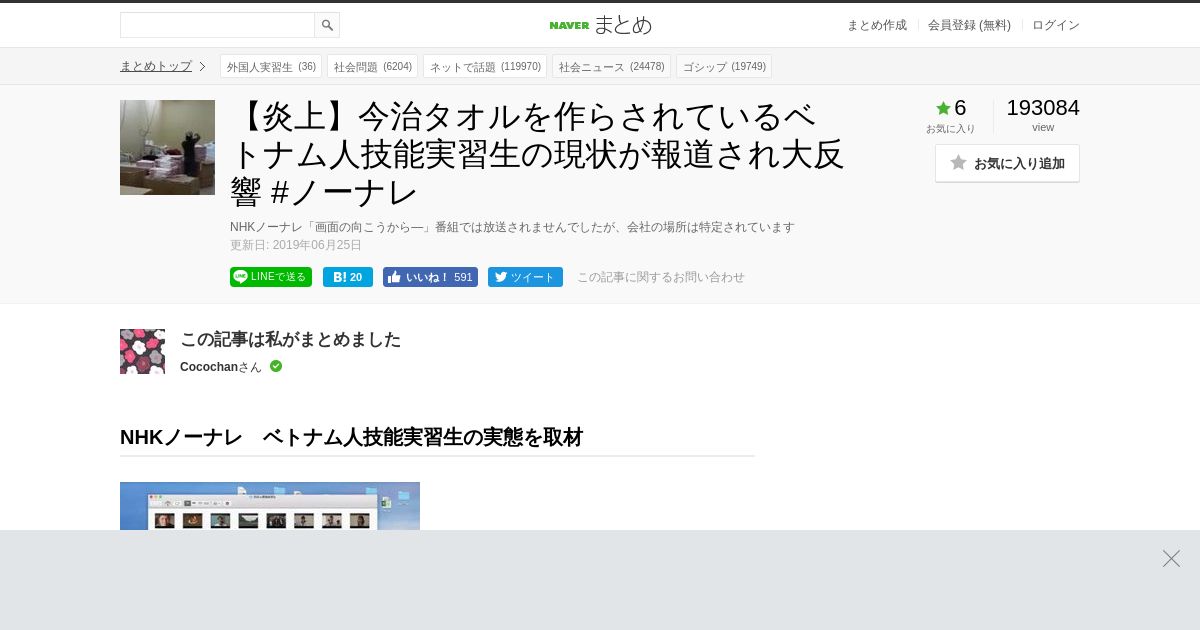Open the NHKノーナレ screenshot image
The width and height of the screenshot is (1200, 630).
[270, 506]
